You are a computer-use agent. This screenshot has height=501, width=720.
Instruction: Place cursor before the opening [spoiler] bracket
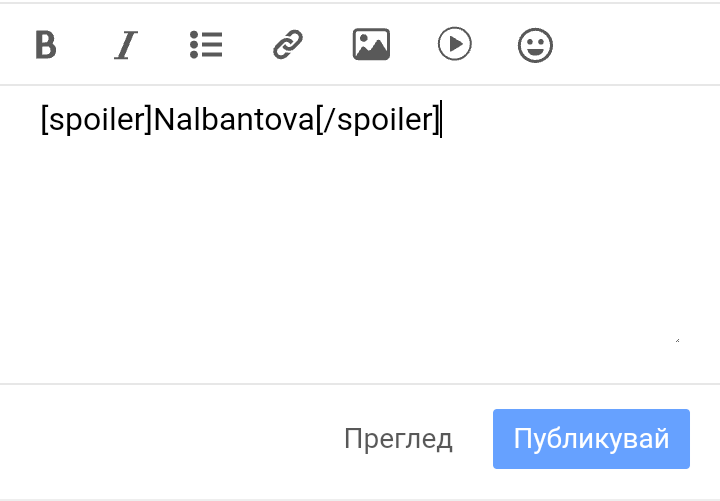pyautogui.click(x=41, y=119)
